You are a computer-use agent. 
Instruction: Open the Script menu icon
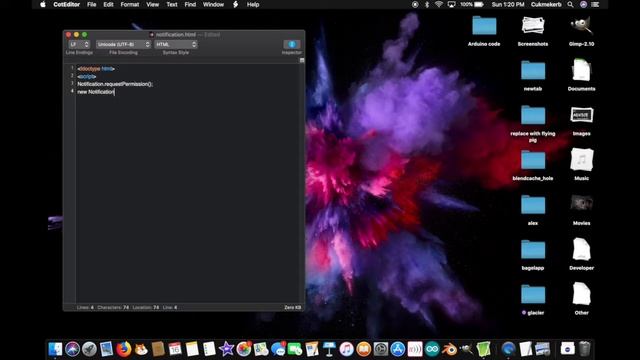236,4
